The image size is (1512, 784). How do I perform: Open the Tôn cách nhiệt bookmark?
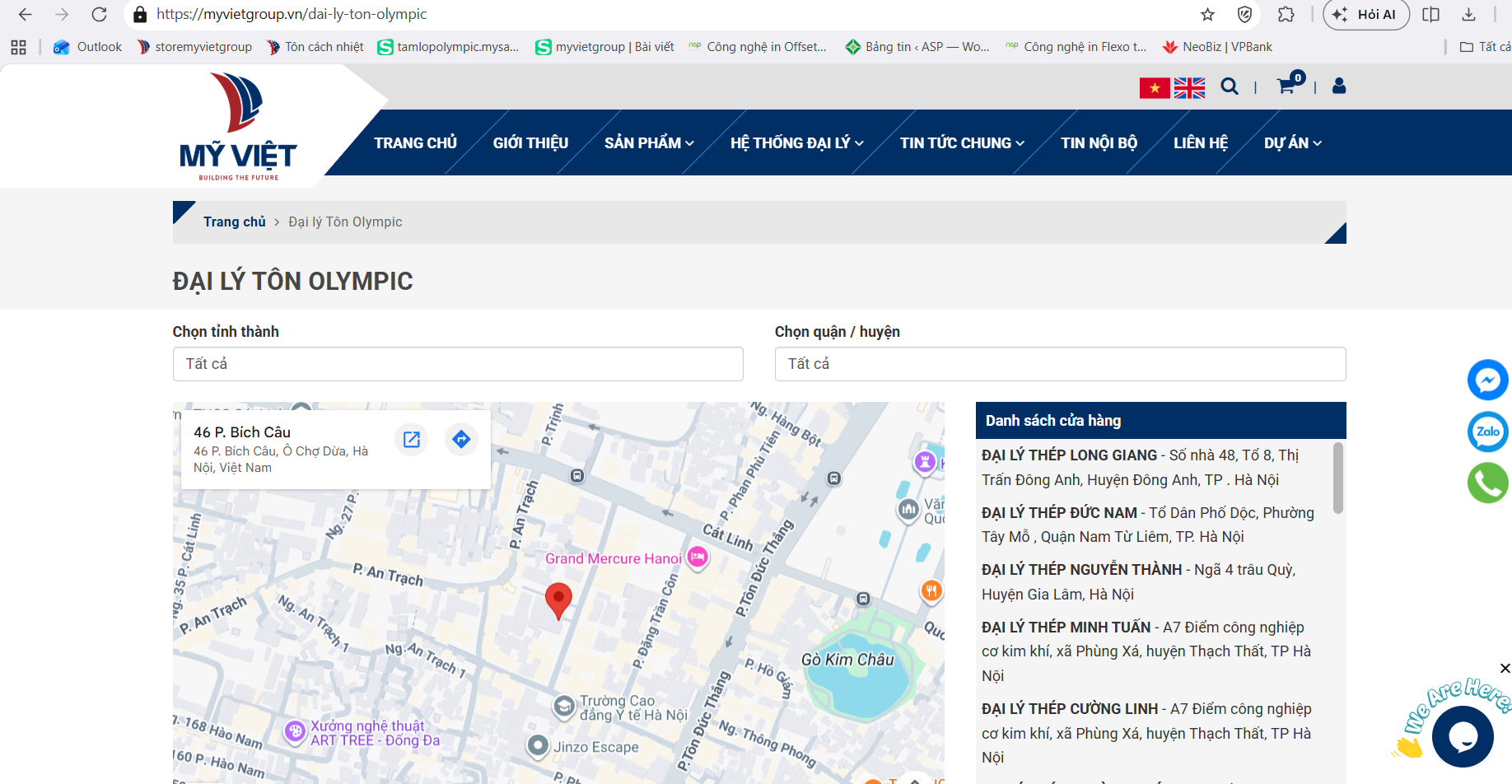coord(315,47)
